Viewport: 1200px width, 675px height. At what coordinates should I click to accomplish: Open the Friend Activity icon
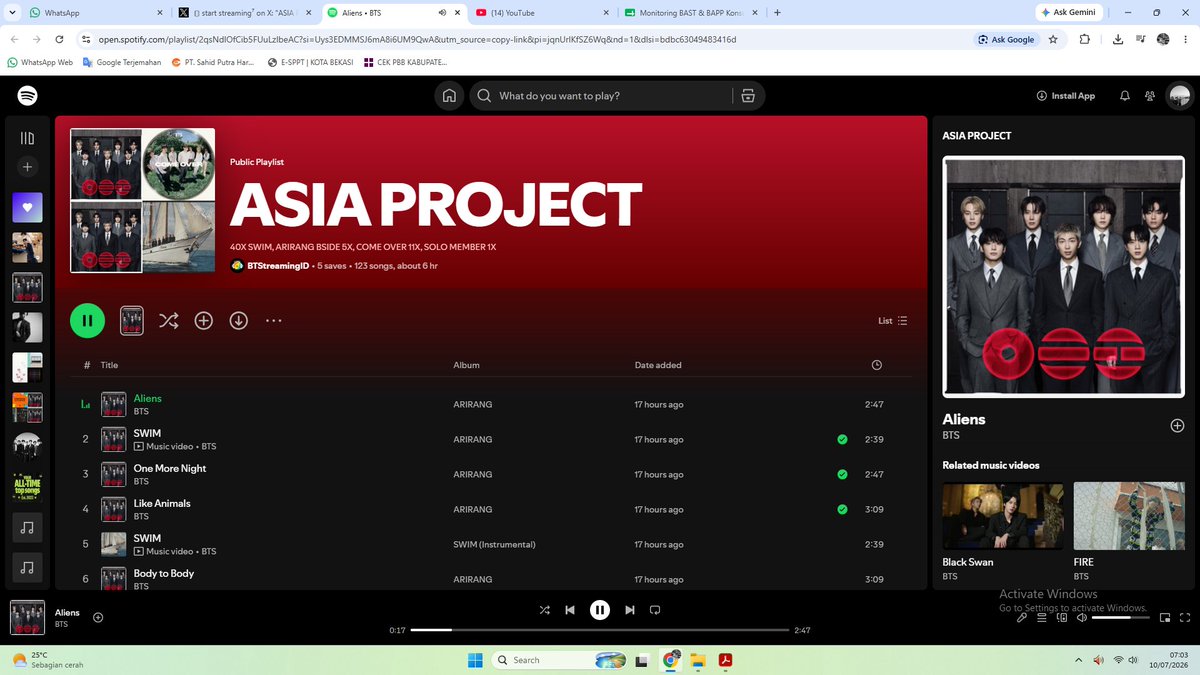1150,96
